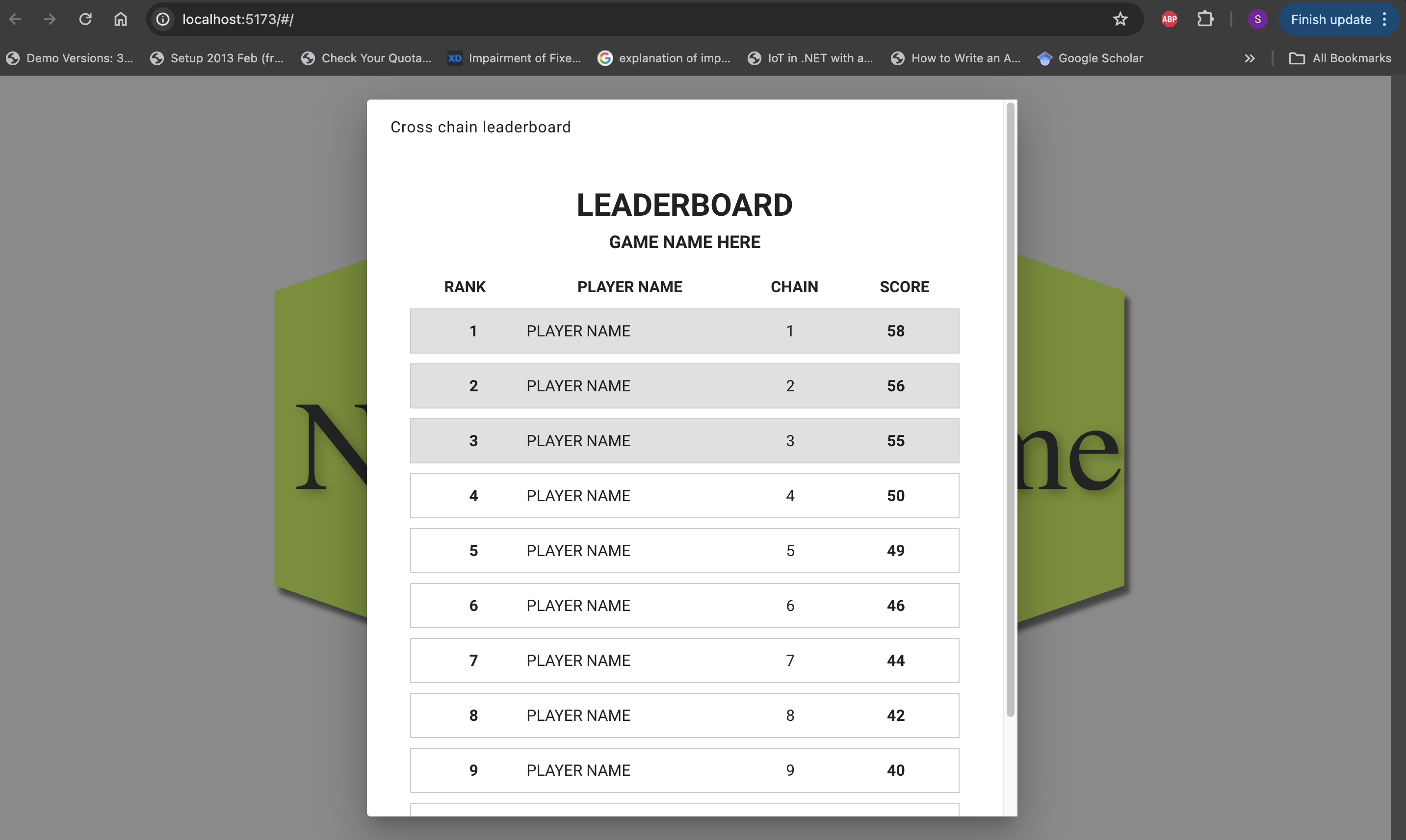The height and width of the screenshot is (840, 1406).
Task: Open Chrome three-dot menu
Action: pyautogui.click(x=1384, y=19)
